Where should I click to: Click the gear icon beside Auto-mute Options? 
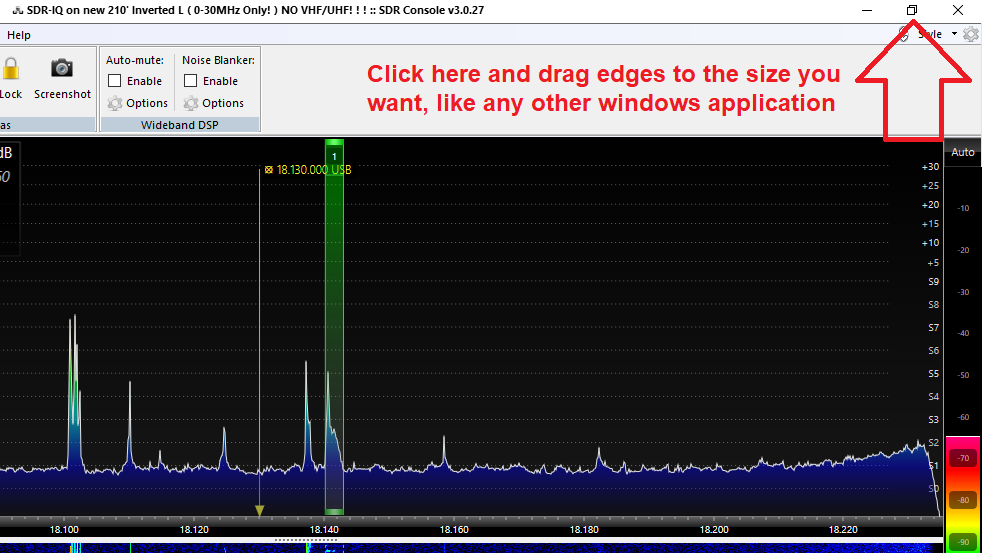pos(115,103)
